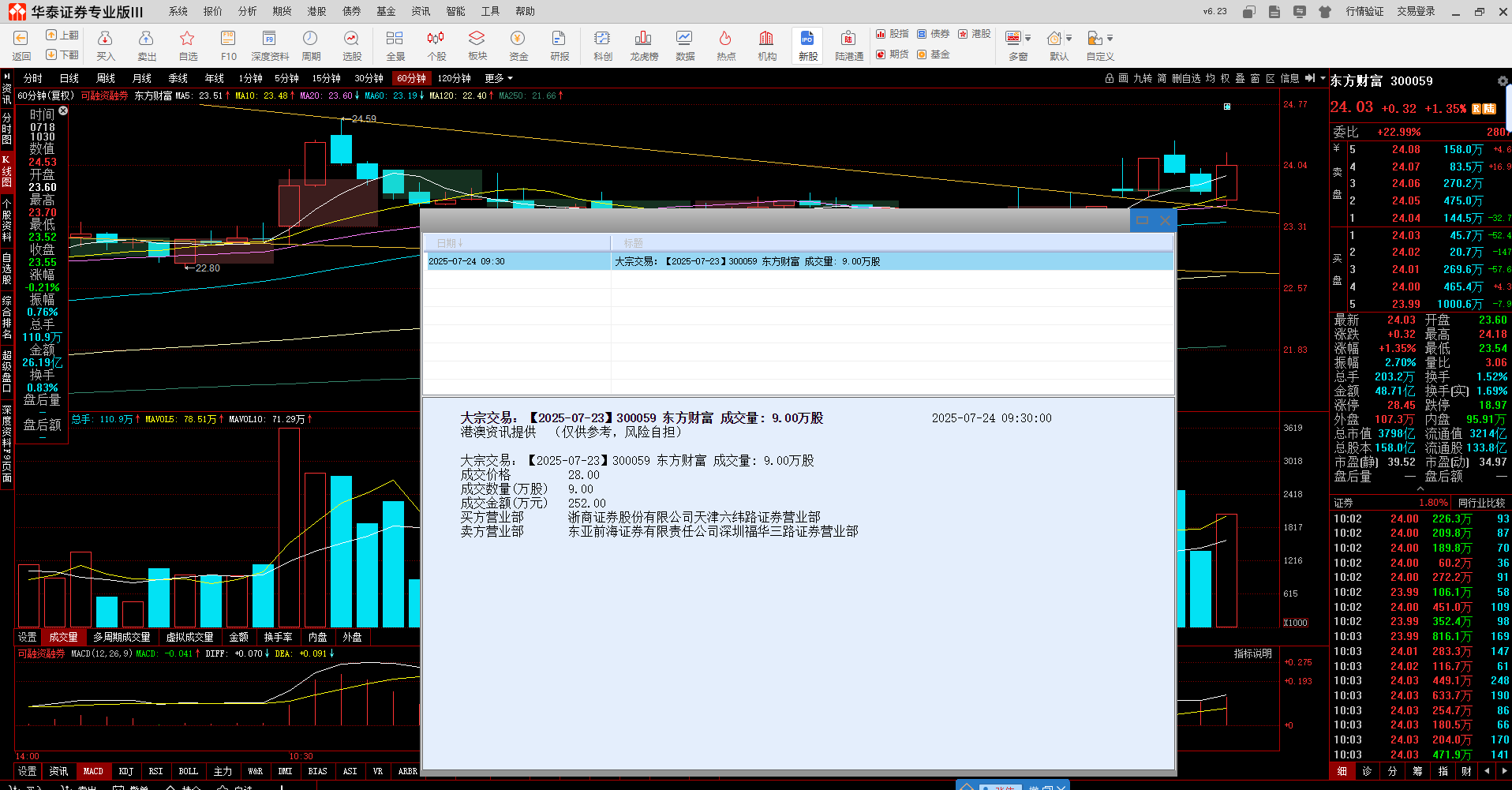Click the 周期 clock icon
Image resolution: width=1512 pixels, height=790 pixels.
311,46
